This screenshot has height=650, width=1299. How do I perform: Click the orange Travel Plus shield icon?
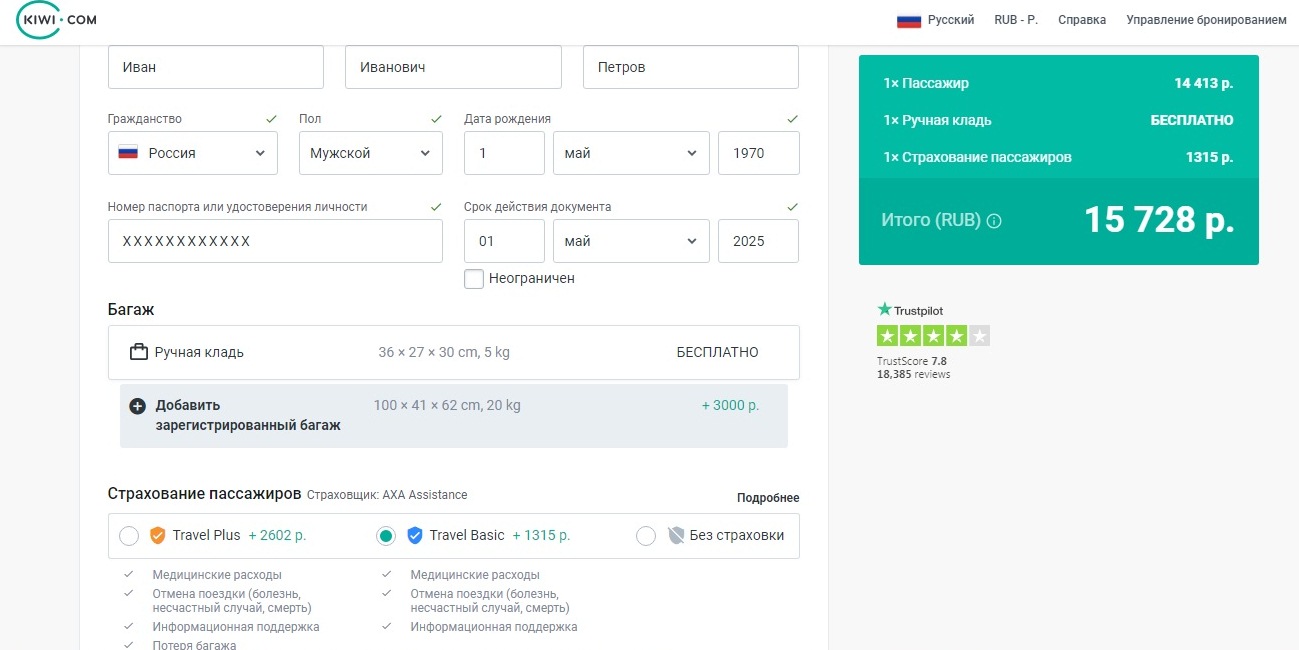click(157, 535)
